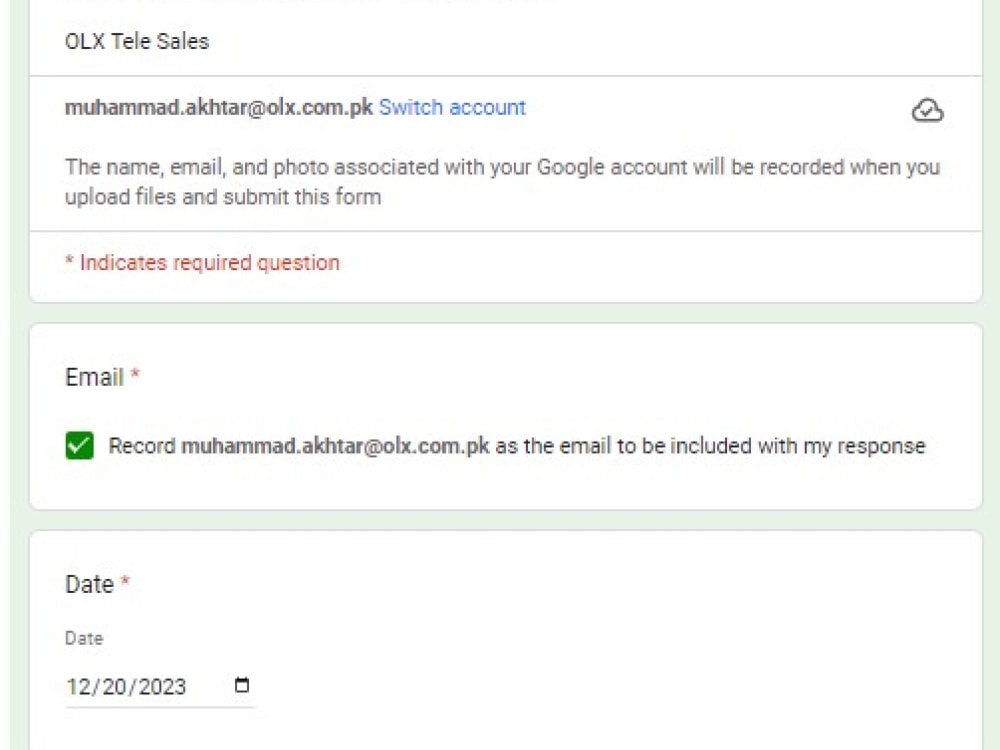This screenshot has height=750, width=1000.
Task: Select the month segment of the date
Action: (79, 687)
